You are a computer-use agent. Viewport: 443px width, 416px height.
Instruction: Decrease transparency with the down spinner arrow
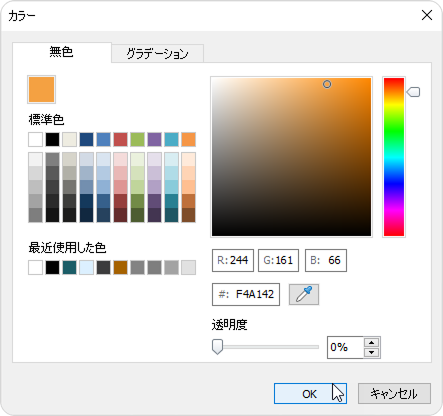pos(372,352)
